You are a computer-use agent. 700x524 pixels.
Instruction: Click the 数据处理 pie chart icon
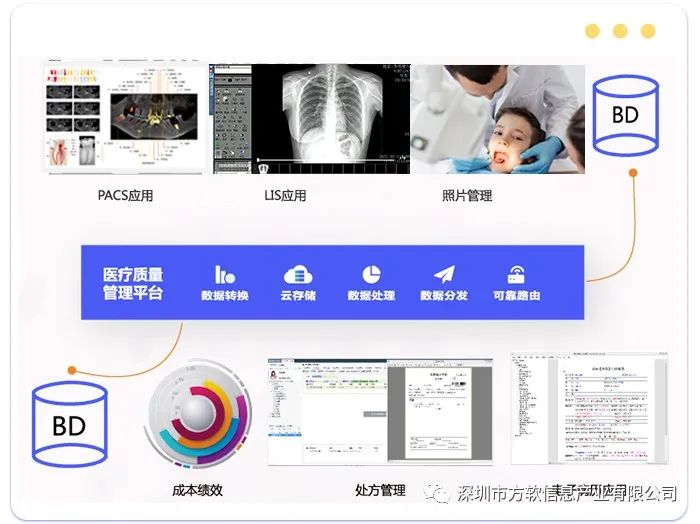(x=370, y=274)
